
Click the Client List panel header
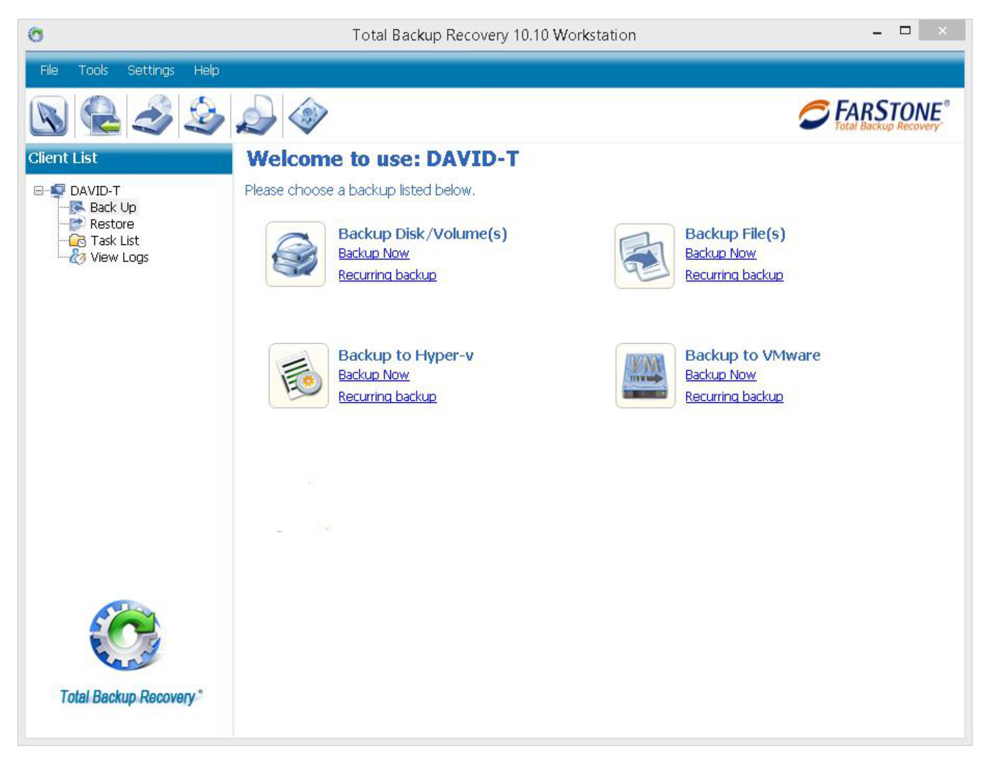[x=129, y=158]
